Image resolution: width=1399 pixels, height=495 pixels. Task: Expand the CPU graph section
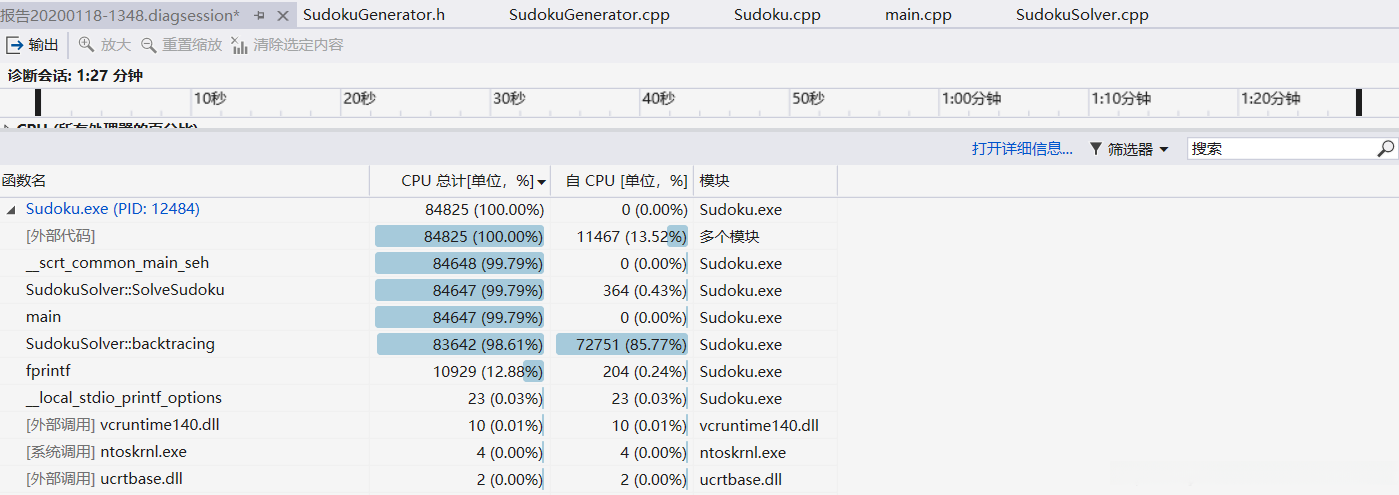[7, 128]
